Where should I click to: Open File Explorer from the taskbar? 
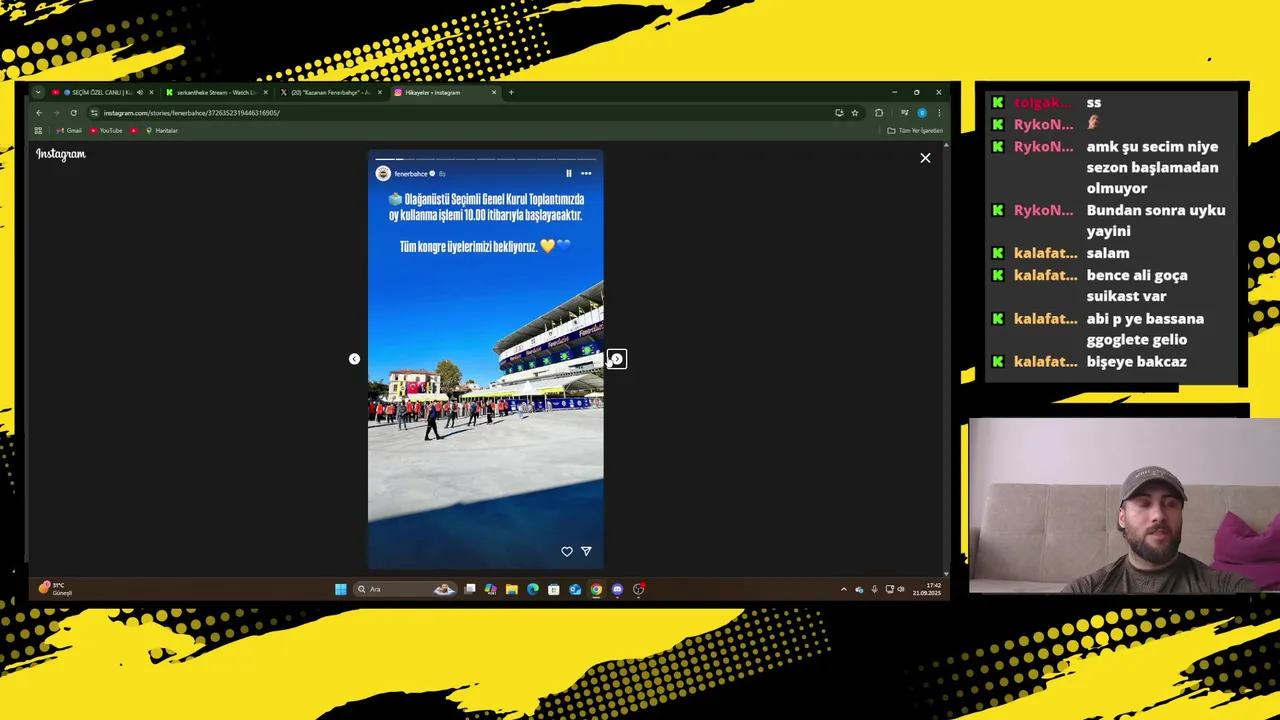coord(511,589)
